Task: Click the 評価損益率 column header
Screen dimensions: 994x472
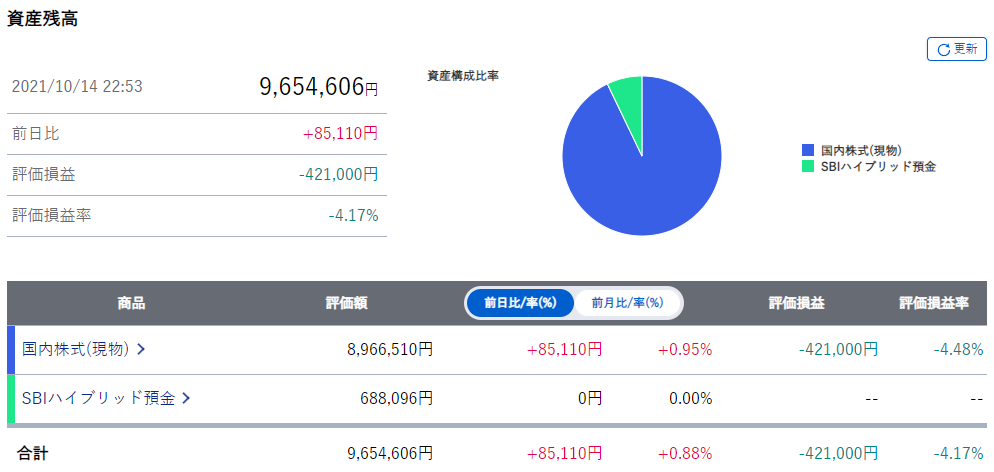Action: pos(933,303)
